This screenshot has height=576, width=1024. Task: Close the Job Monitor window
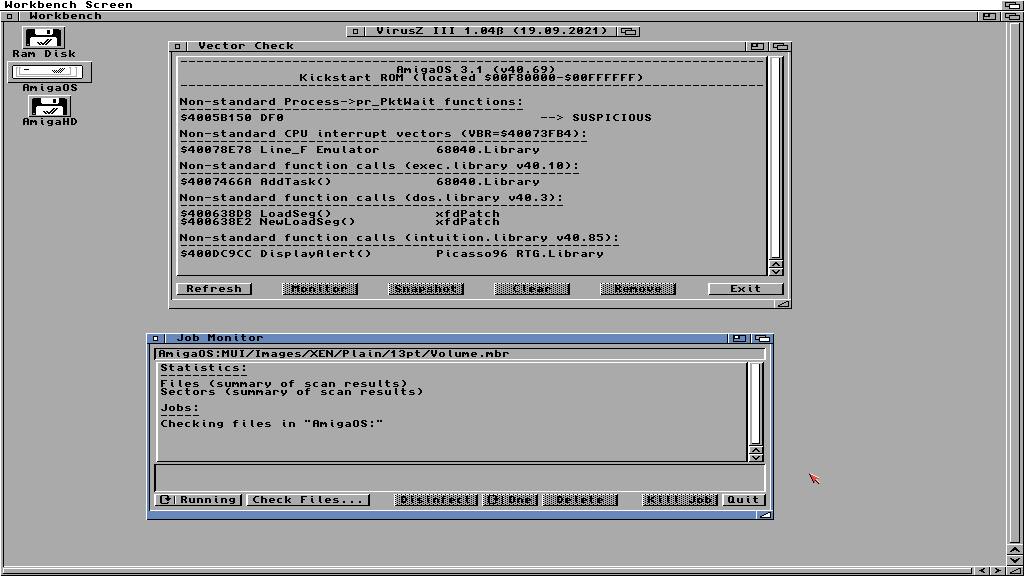click(x=155, y=338)
